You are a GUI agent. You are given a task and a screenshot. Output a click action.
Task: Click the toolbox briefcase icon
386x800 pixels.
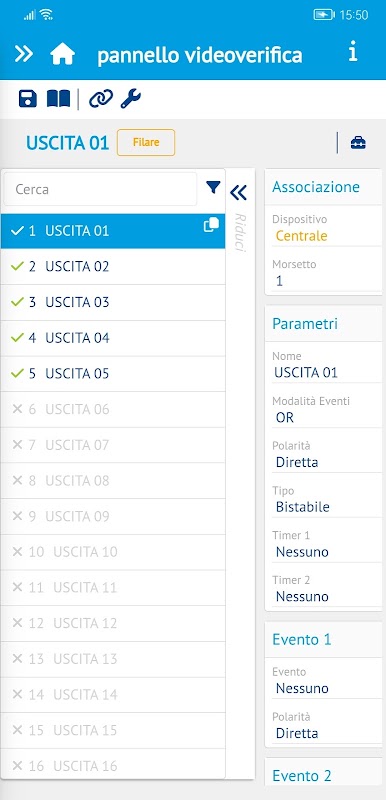pyautogui.click(x=358, y=143)
